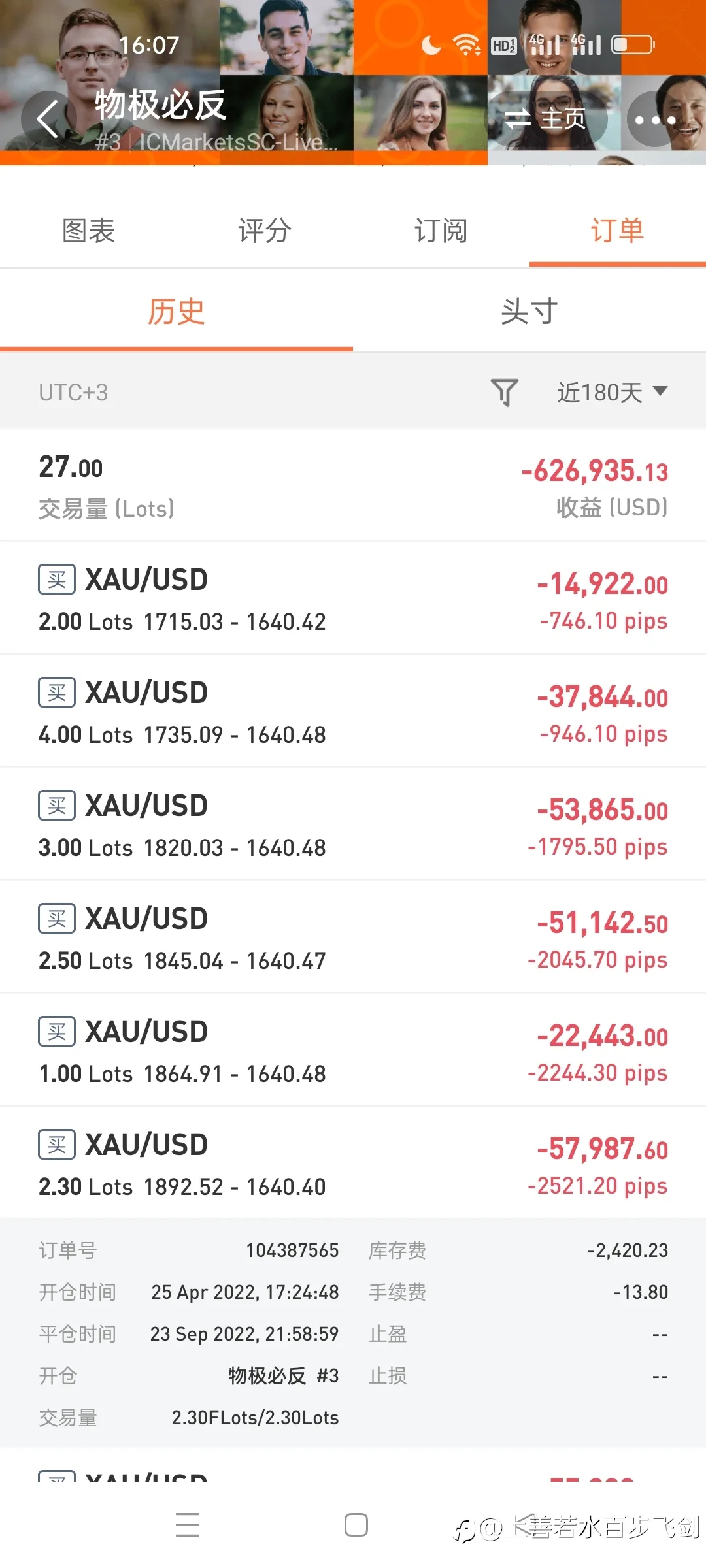
Task: Switch to the 评分 tab
Action: (x=265, y=231)
